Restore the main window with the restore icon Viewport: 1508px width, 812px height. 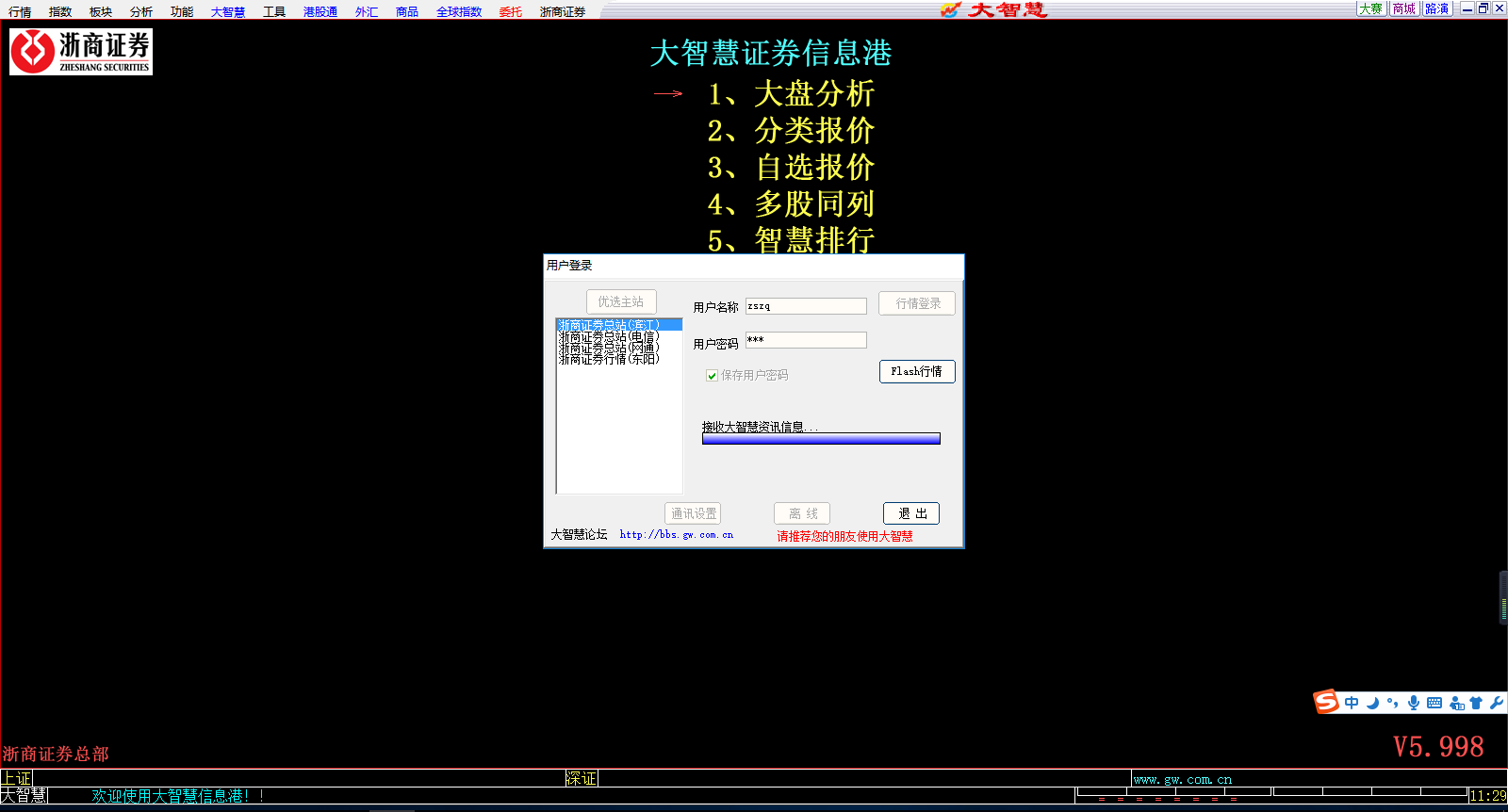1483,8
